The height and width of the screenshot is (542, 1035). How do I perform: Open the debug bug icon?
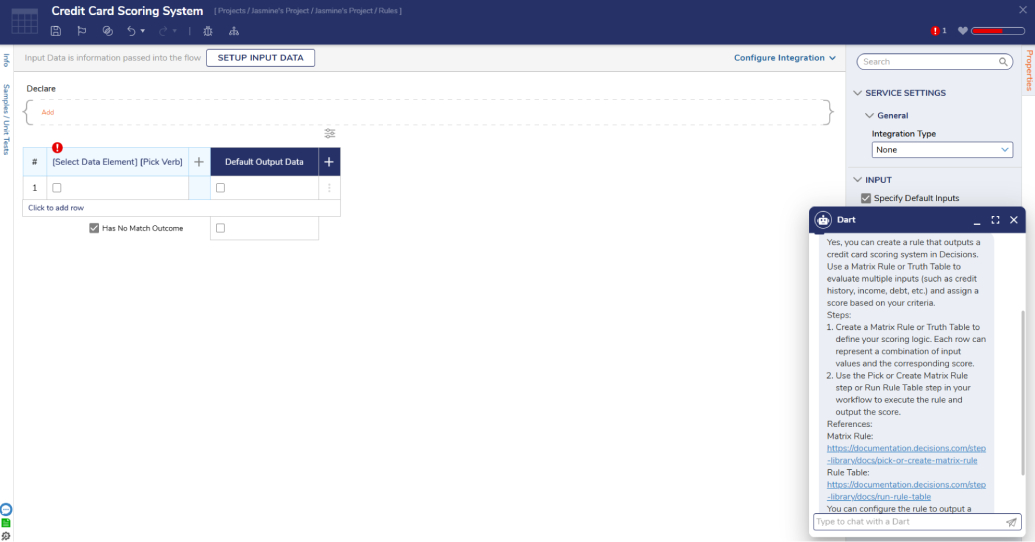click(x=208, y=31)
